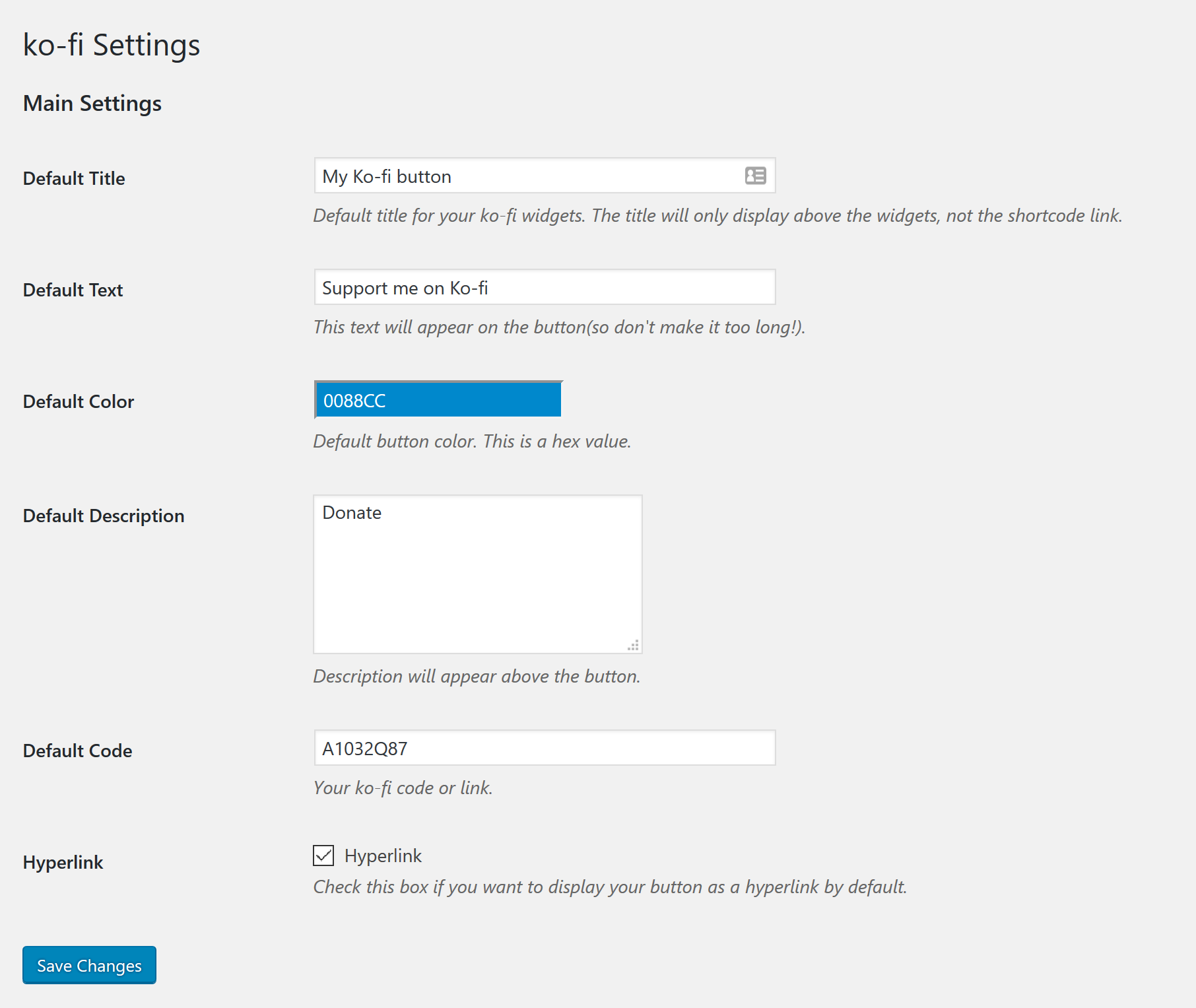Viewport: 1196px width, 1008px height.
Task: Toggle the Hyperlink checkbox
Action: coord(323,856)
